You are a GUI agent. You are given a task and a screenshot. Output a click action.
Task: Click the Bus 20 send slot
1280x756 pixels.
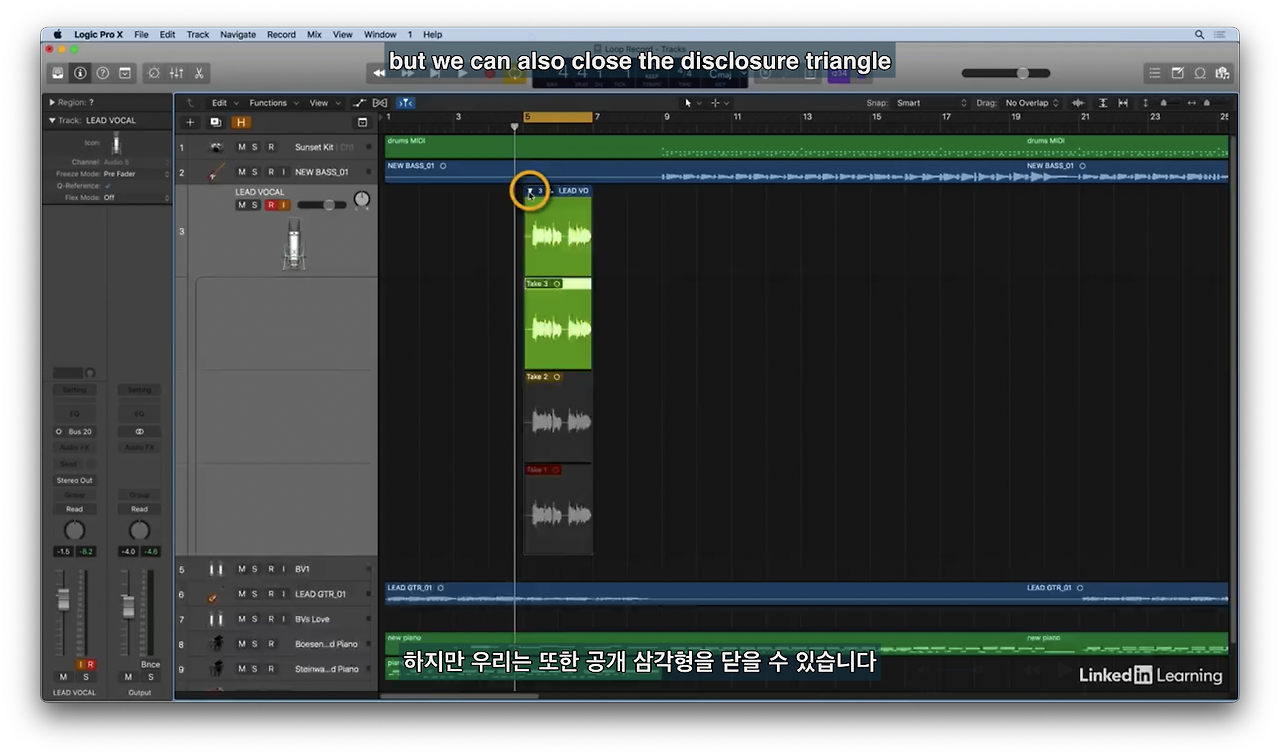(75, 432)
